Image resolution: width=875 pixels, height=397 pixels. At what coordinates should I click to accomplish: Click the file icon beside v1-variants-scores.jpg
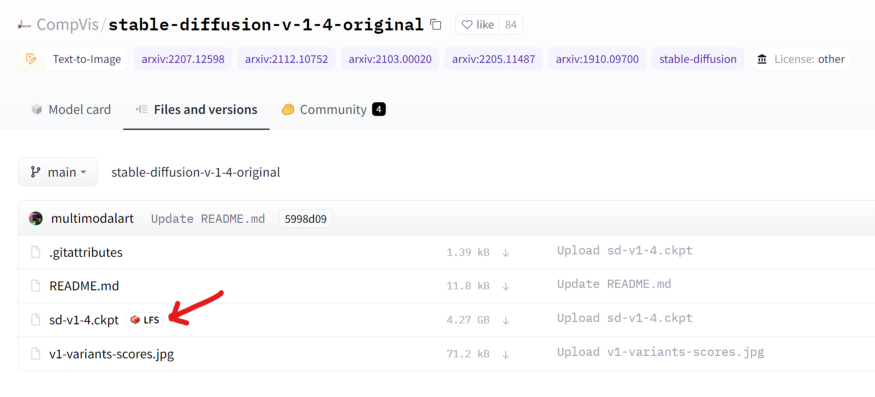tap(36, 354)
